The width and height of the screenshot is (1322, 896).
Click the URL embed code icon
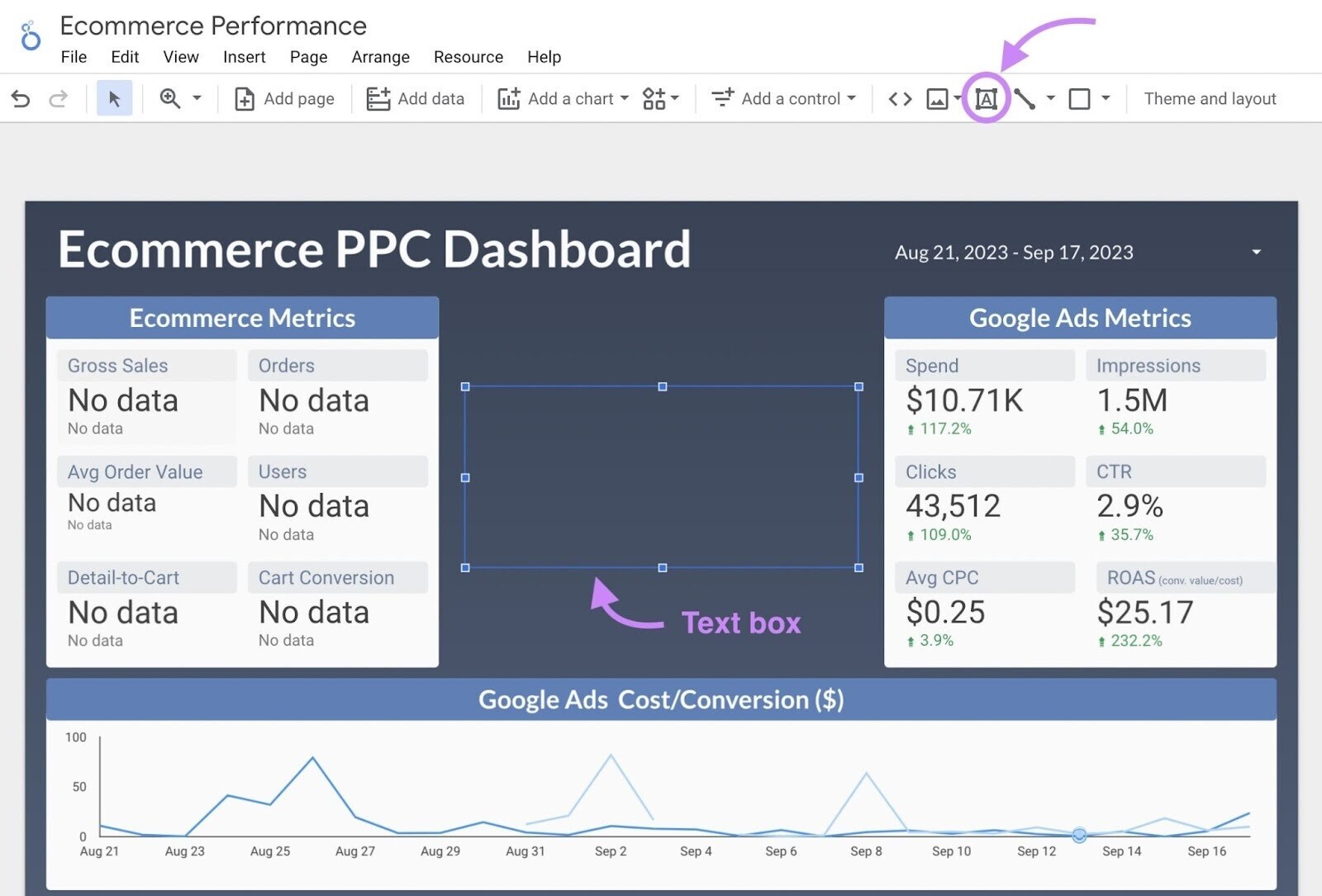point(900,99)
